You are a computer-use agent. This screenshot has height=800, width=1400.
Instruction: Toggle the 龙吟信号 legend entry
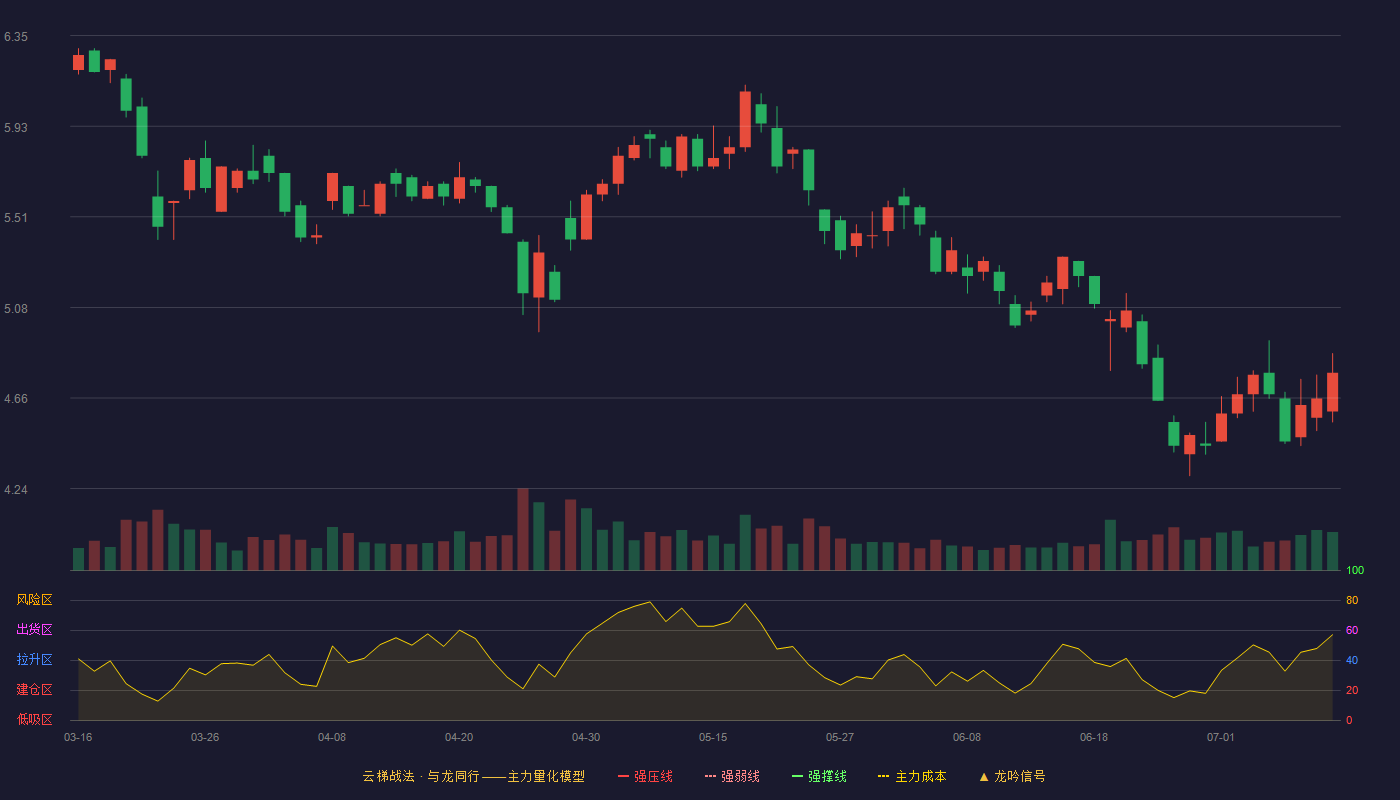tap(1012, 776)
